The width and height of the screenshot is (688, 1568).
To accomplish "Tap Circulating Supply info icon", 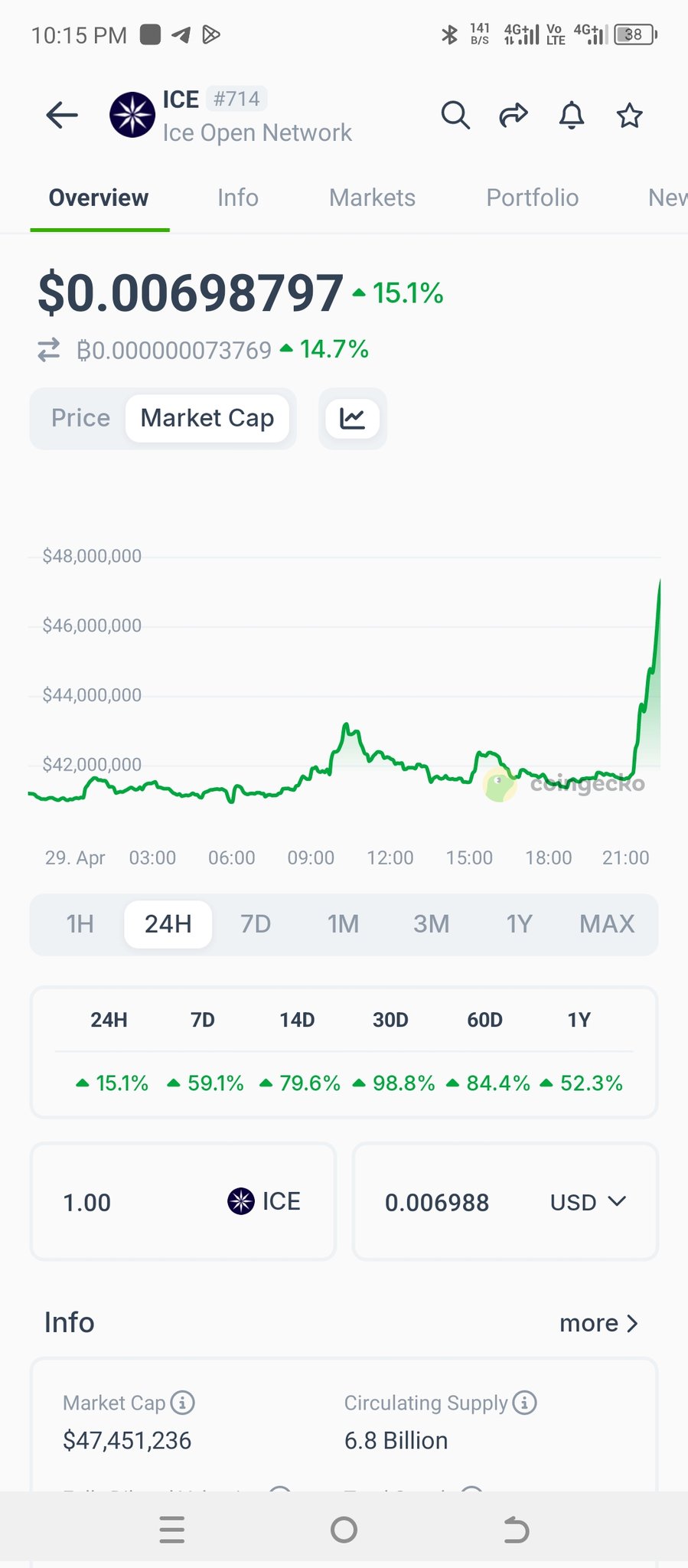I will point(525,1403).
